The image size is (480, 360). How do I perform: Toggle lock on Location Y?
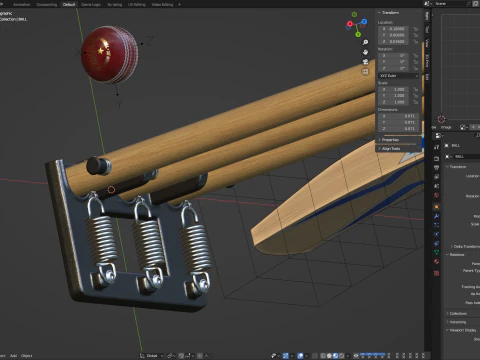tap(416, 35)
